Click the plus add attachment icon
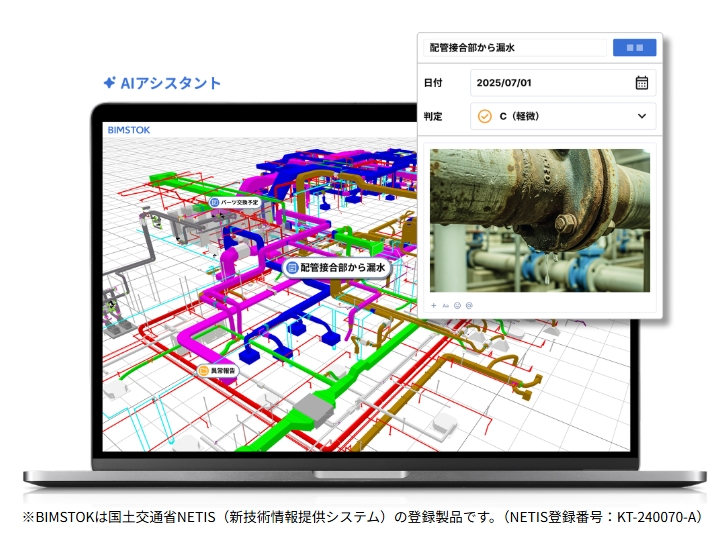The height and width of the screenshot is (544, 728). coord(434,305)
